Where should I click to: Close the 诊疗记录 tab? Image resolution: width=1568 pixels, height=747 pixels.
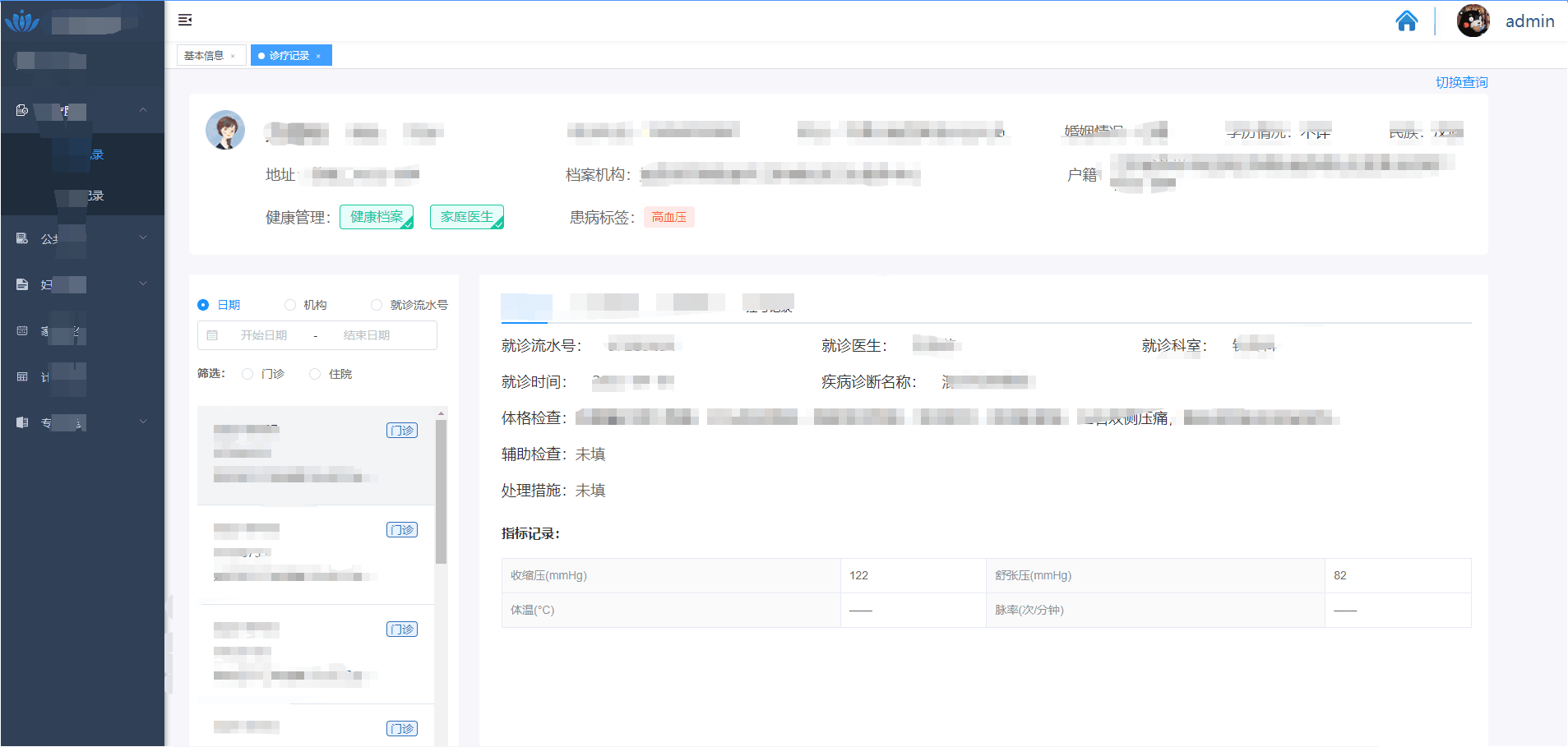coord(318,56)
